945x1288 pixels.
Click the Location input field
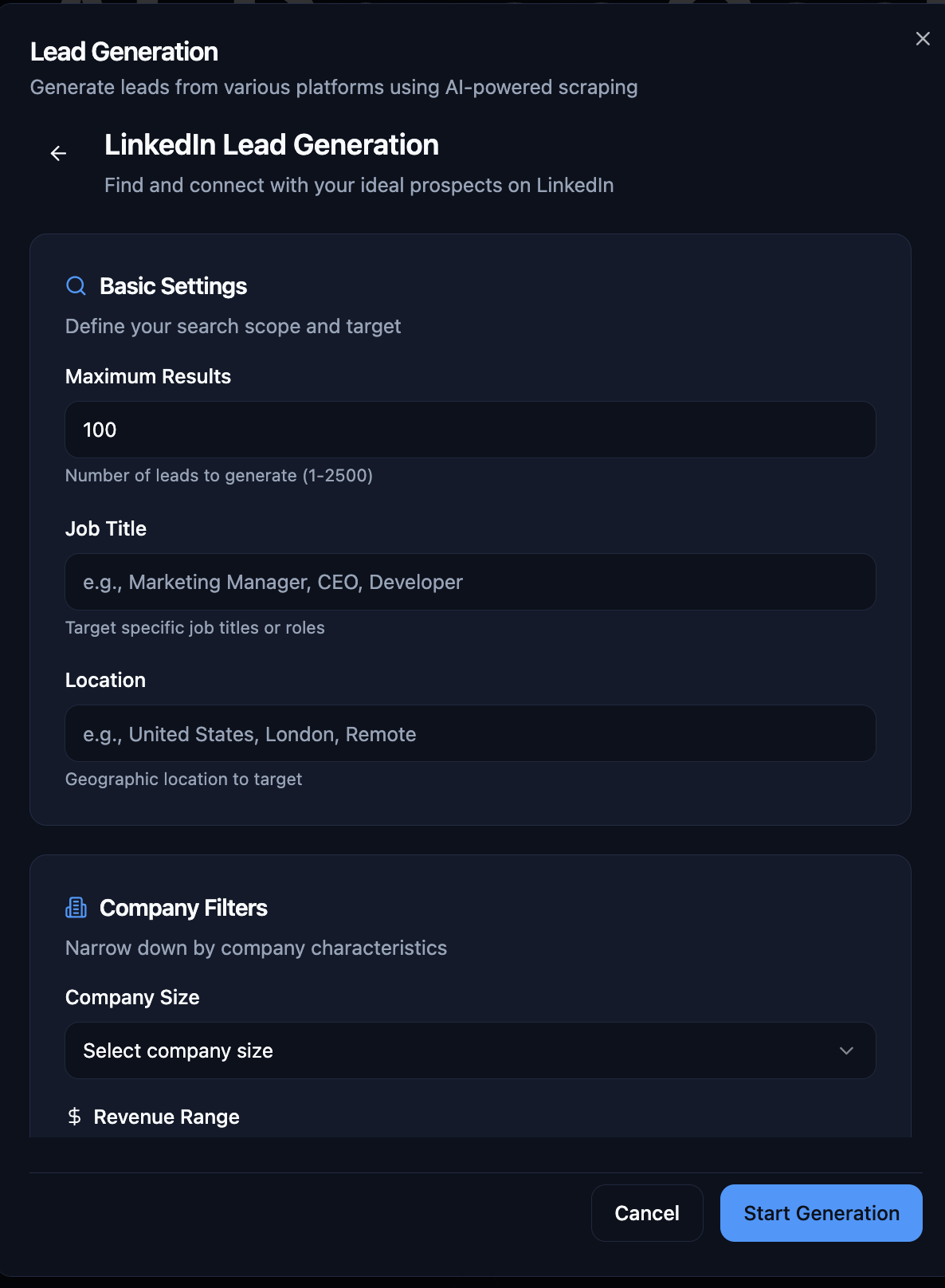(x=470, y=733)
